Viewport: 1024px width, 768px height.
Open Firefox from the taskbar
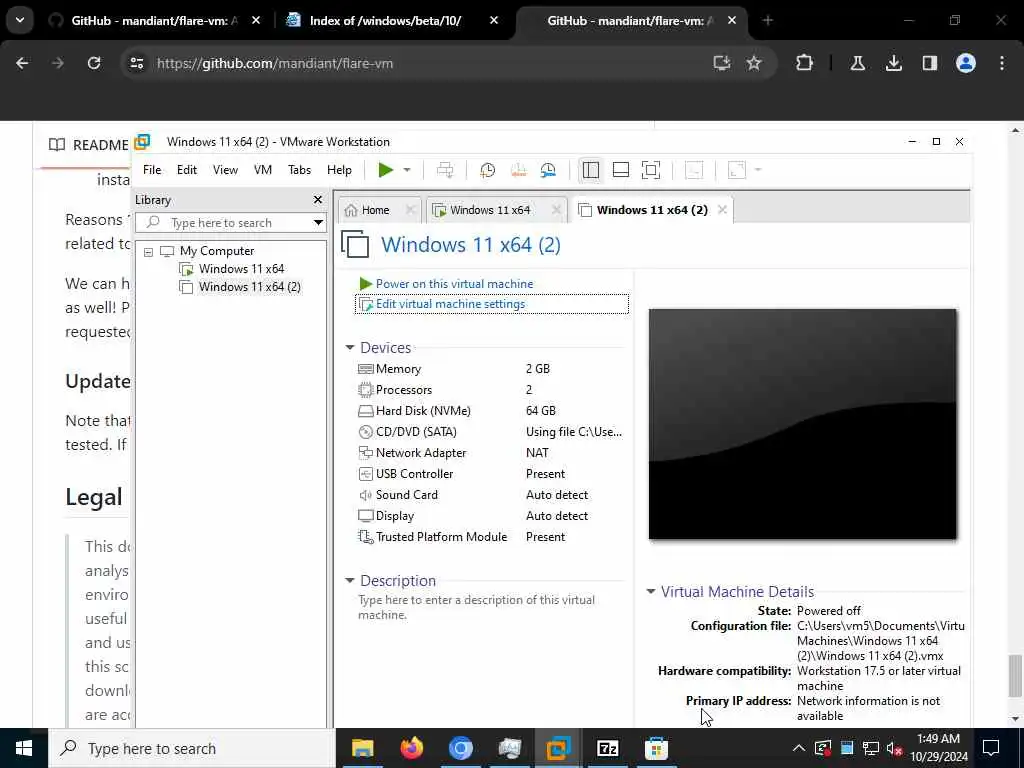[x=411, y=748]
